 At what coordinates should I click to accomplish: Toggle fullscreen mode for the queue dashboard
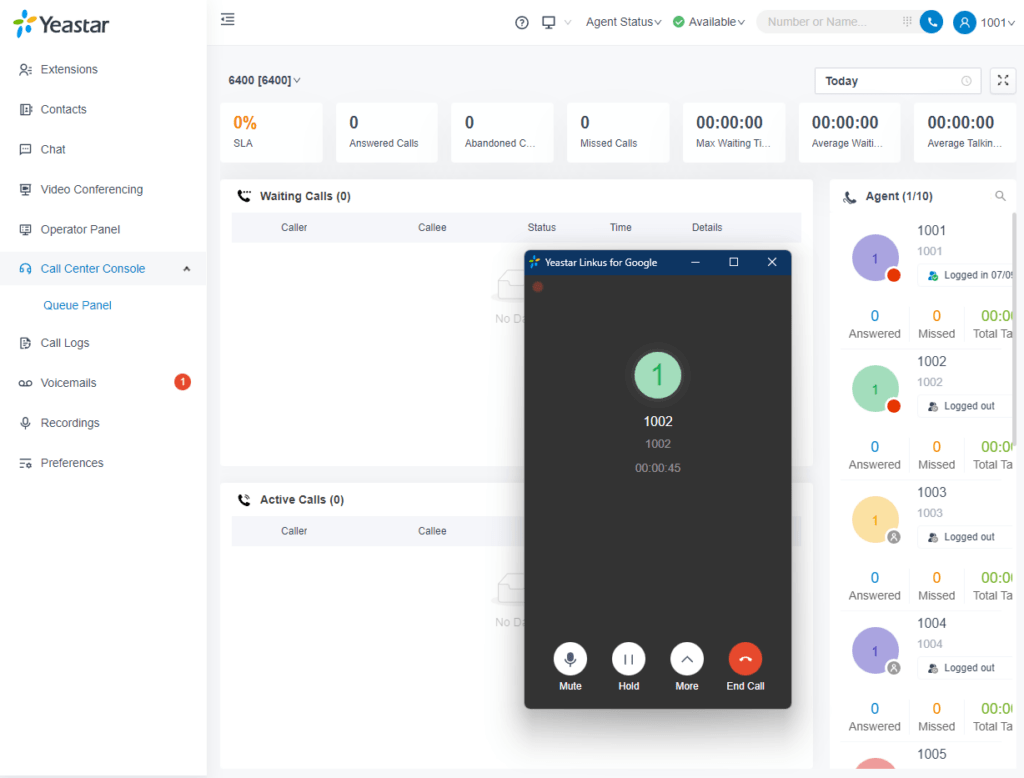[x=1002, y=81]
